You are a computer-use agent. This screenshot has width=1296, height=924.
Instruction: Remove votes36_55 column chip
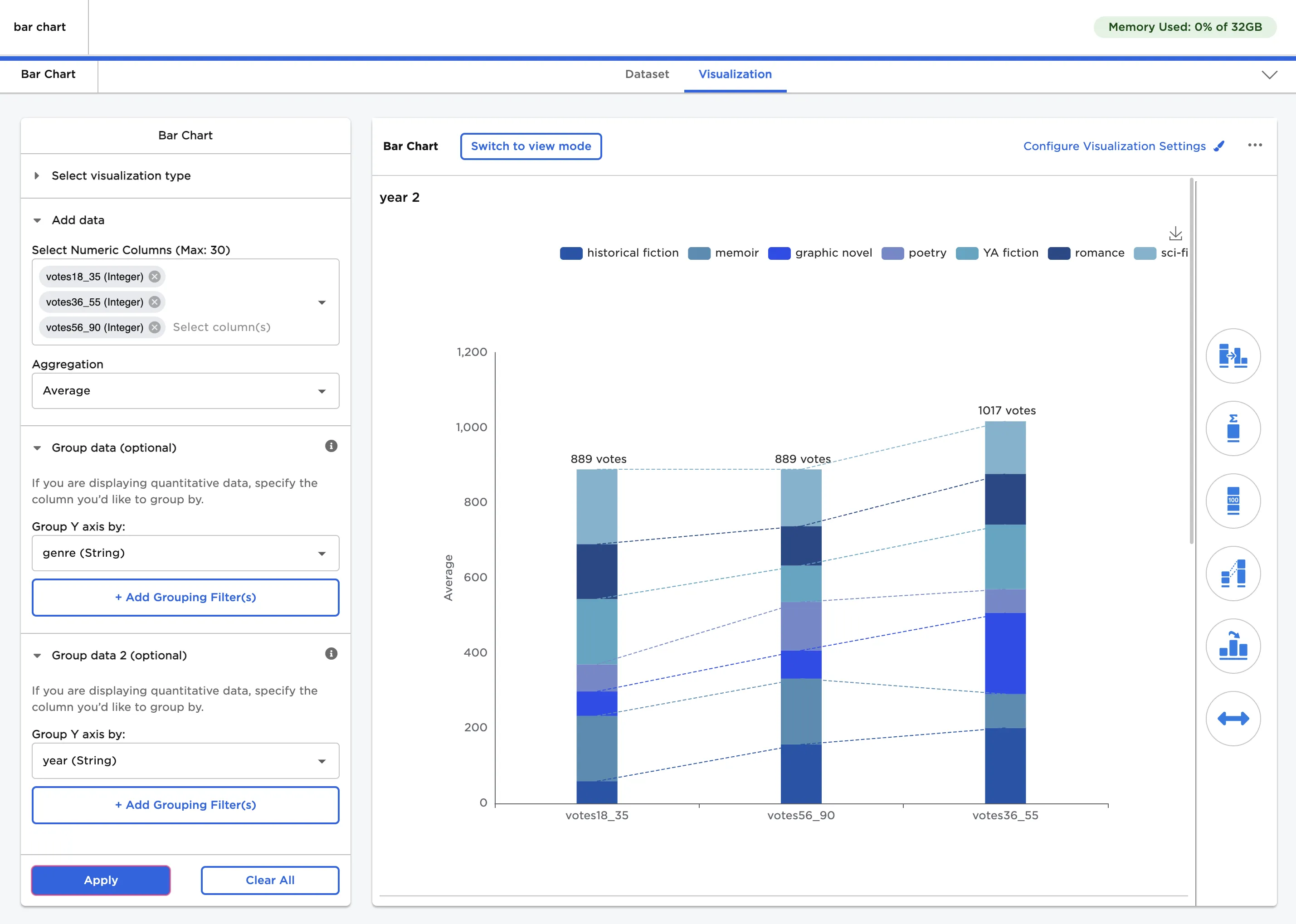(154, 302)
